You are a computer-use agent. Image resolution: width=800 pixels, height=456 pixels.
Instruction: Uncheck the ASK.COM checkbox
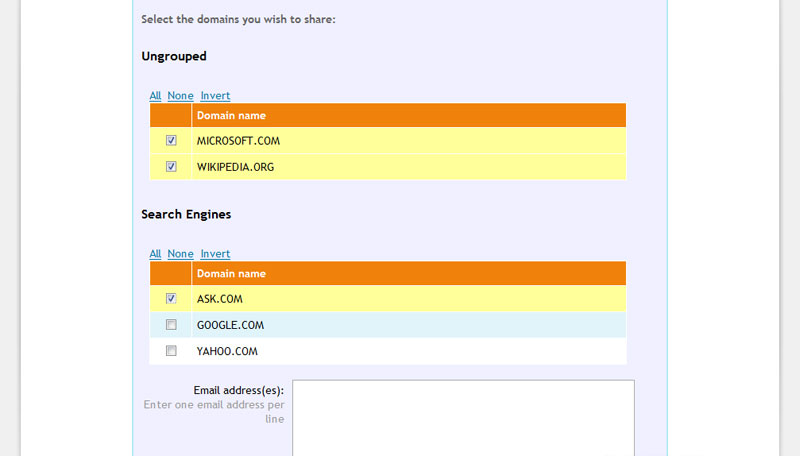171,298
